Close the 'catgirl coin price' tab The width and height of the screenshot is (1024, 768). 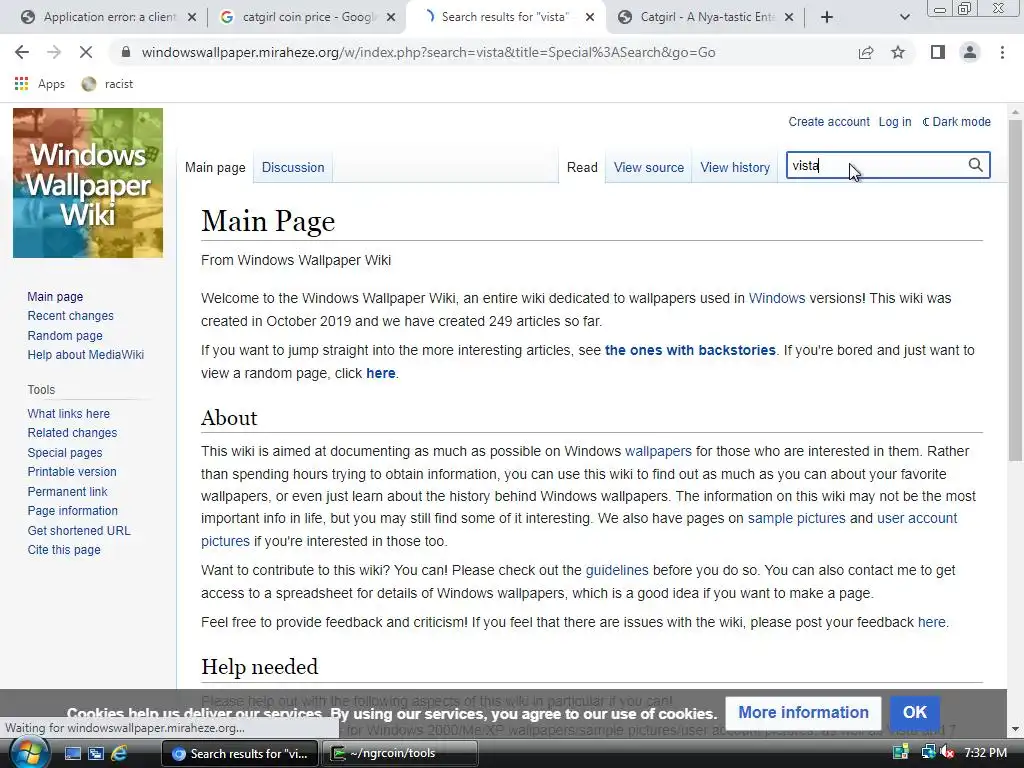391,17
